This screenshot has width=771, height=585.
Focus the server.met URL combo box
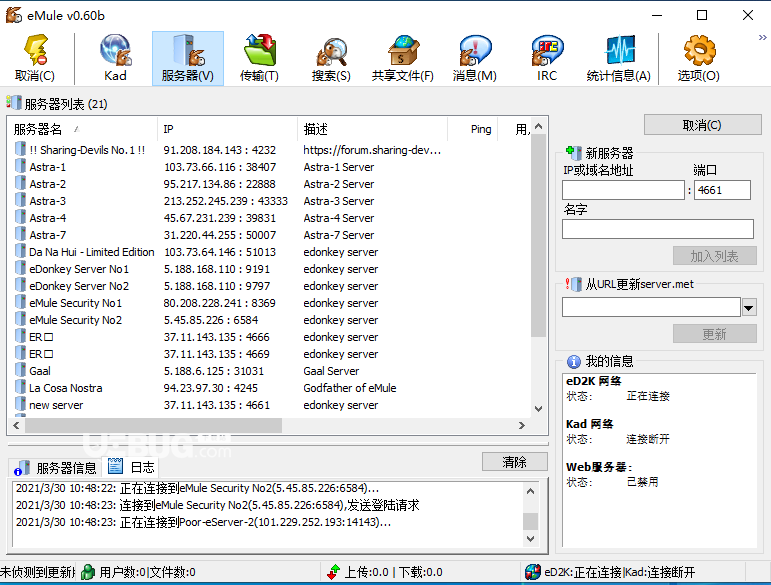pos(651,307)
